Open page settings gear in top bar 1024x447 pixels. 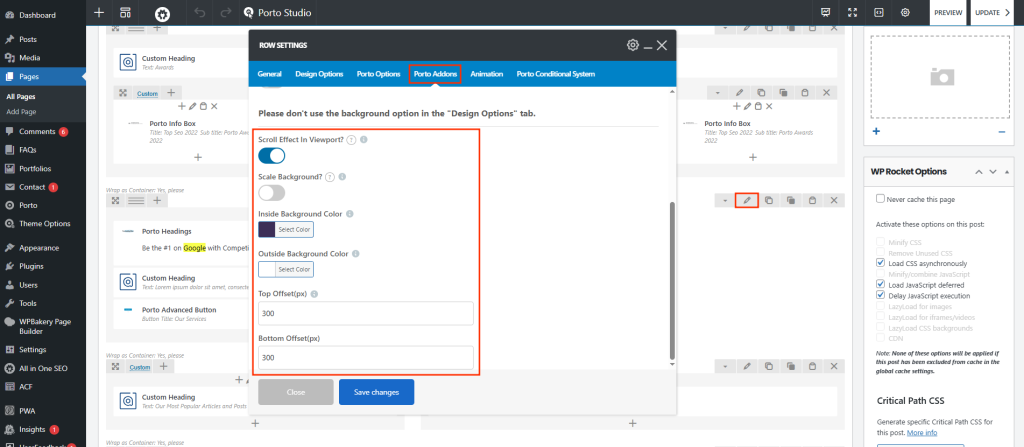pyautogui.click(x=905, y=12)
